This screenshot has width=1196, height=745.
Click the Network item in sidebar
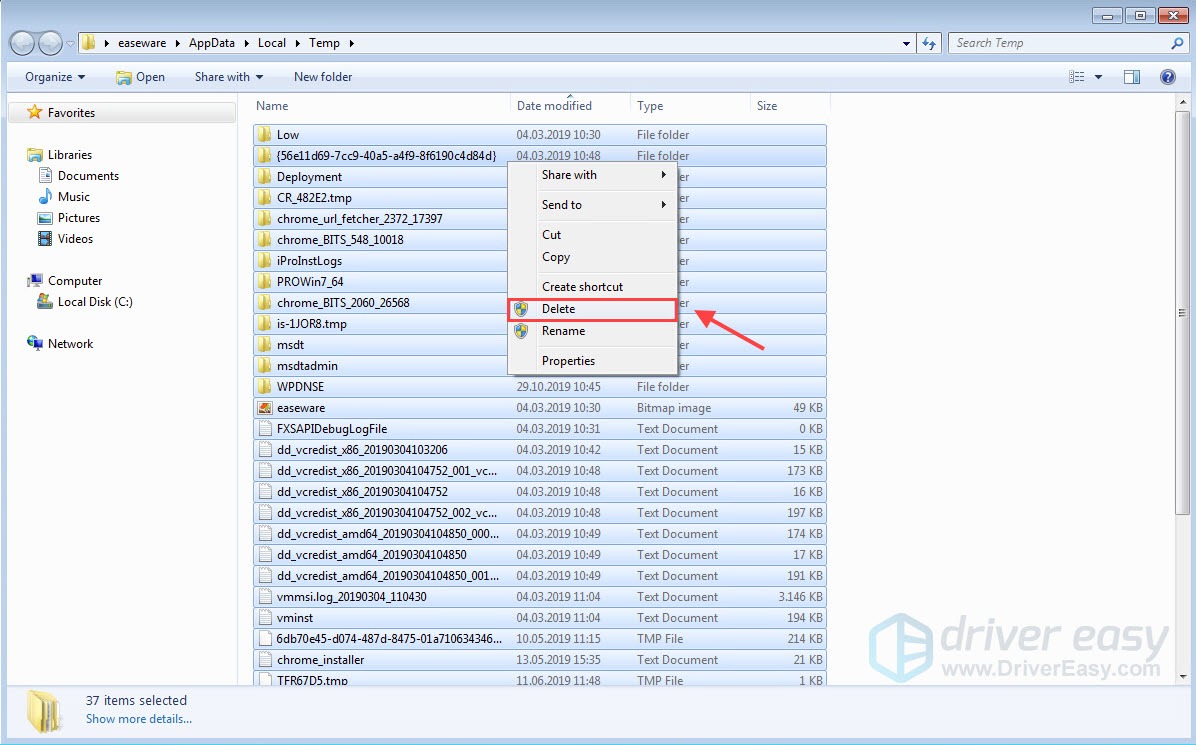pyautogui.click(x=70, y=343)
